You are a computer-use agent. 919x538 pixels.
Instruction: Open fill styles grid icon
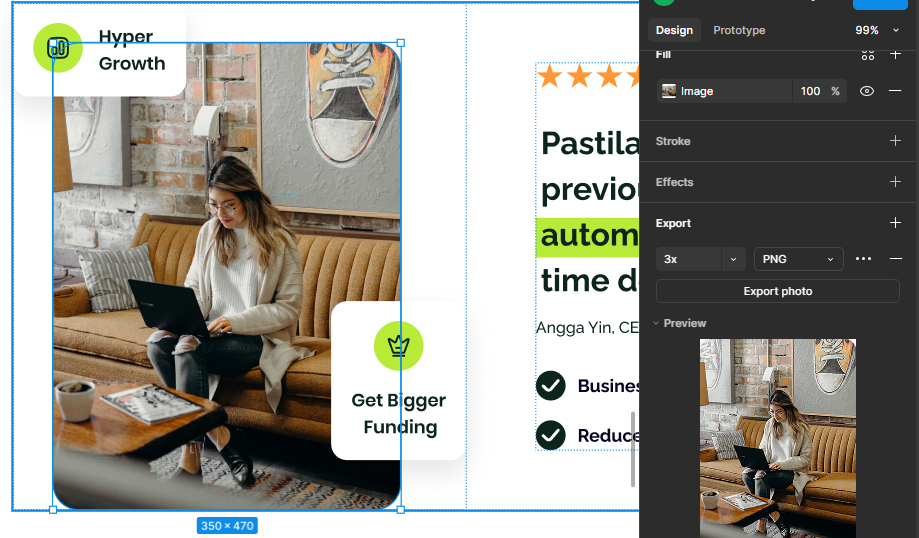[x=867, y=55]
